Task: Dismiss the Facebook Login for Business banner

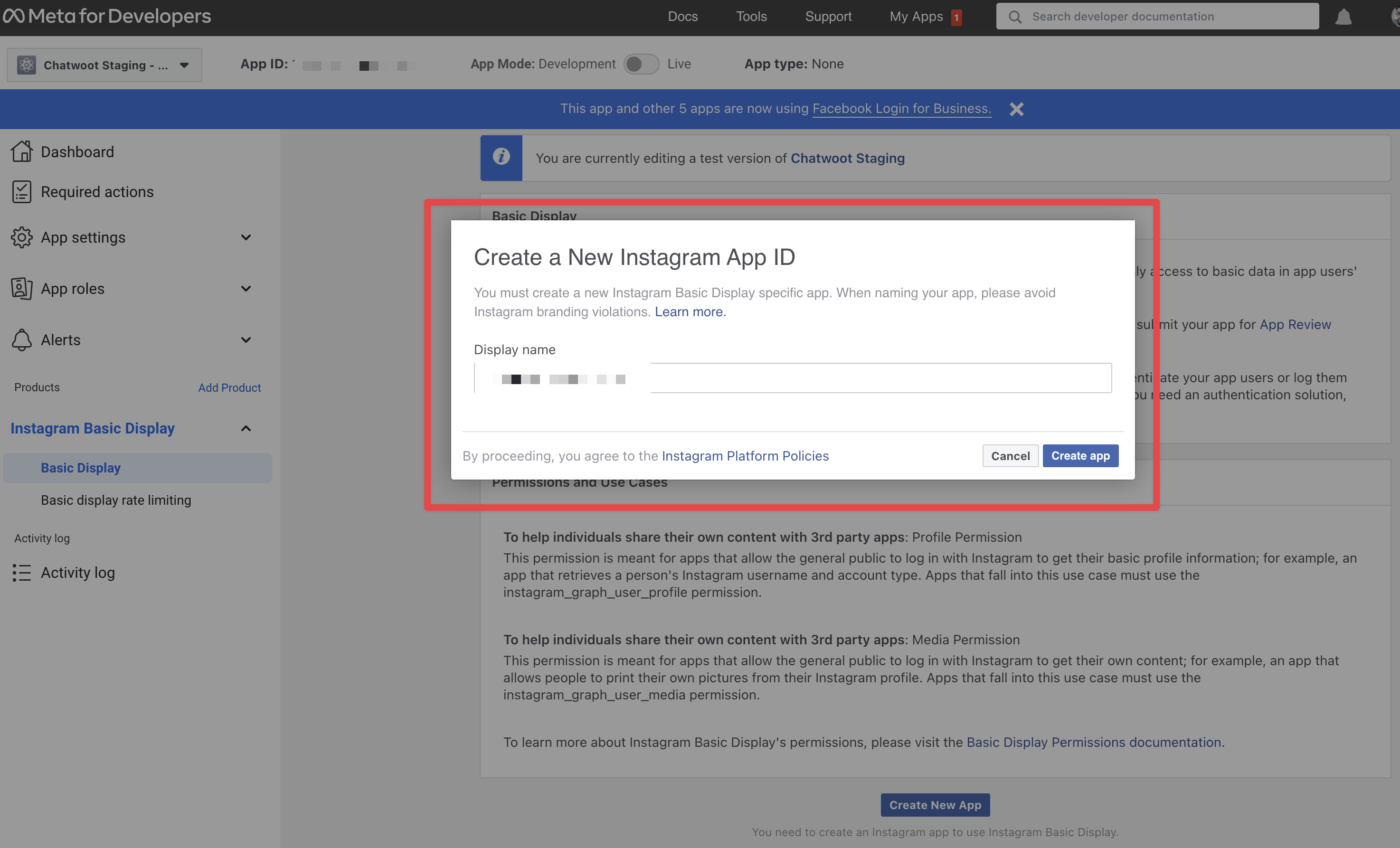Action: pos(1016,109)
